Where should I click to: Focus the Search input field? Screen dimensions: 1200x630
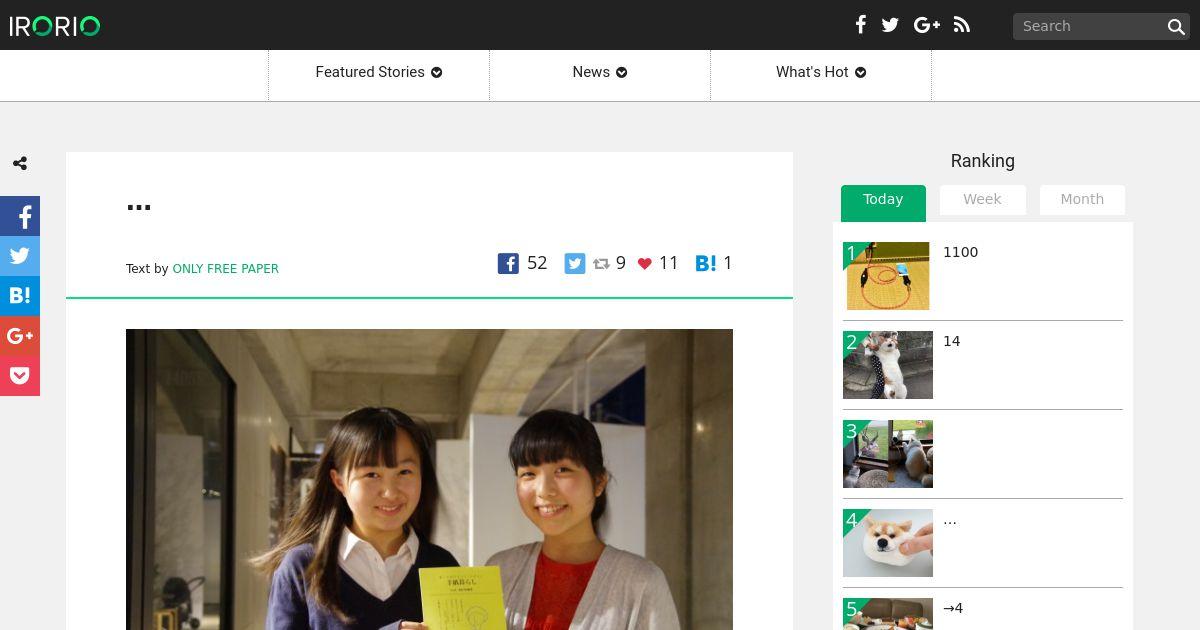pos(1088,26)
